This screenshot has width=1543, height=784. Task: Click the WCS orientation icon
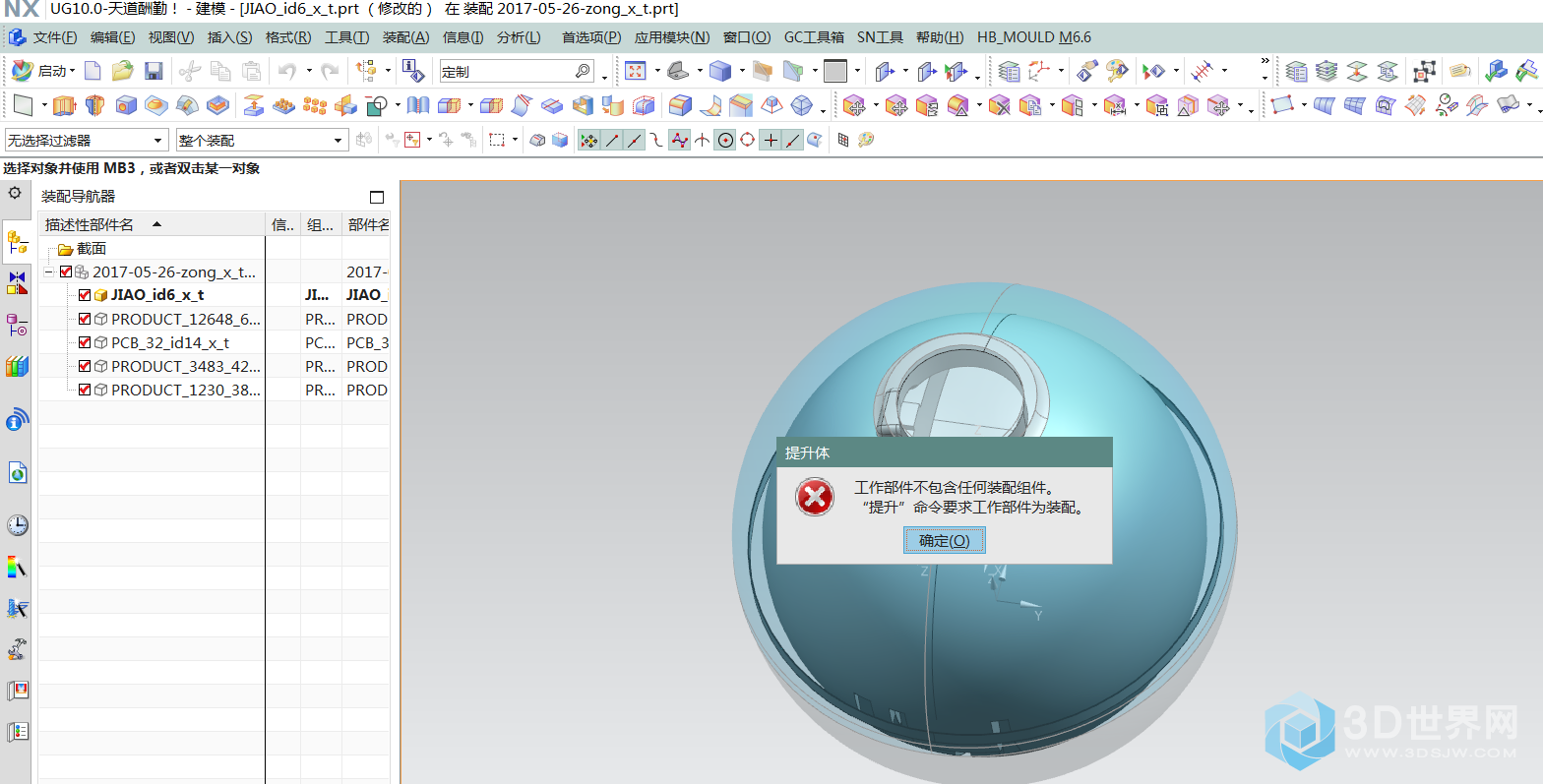(x=1039, y=71)
